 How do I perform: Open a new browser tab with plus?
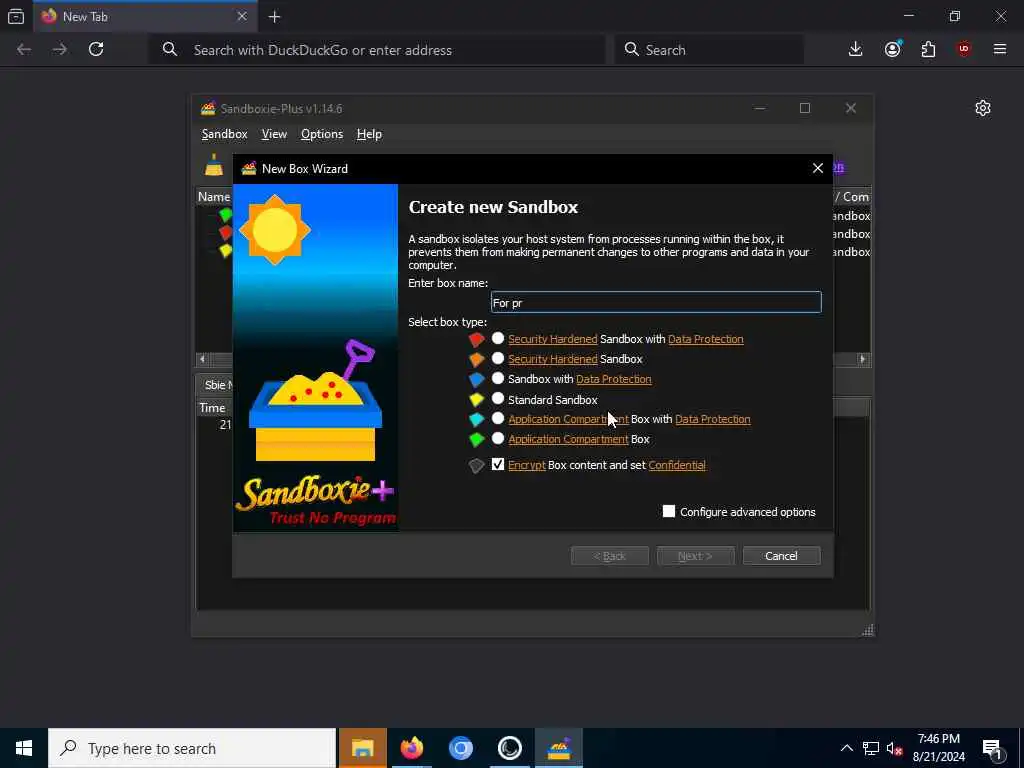pyautogui.click(x=274, y=17)
